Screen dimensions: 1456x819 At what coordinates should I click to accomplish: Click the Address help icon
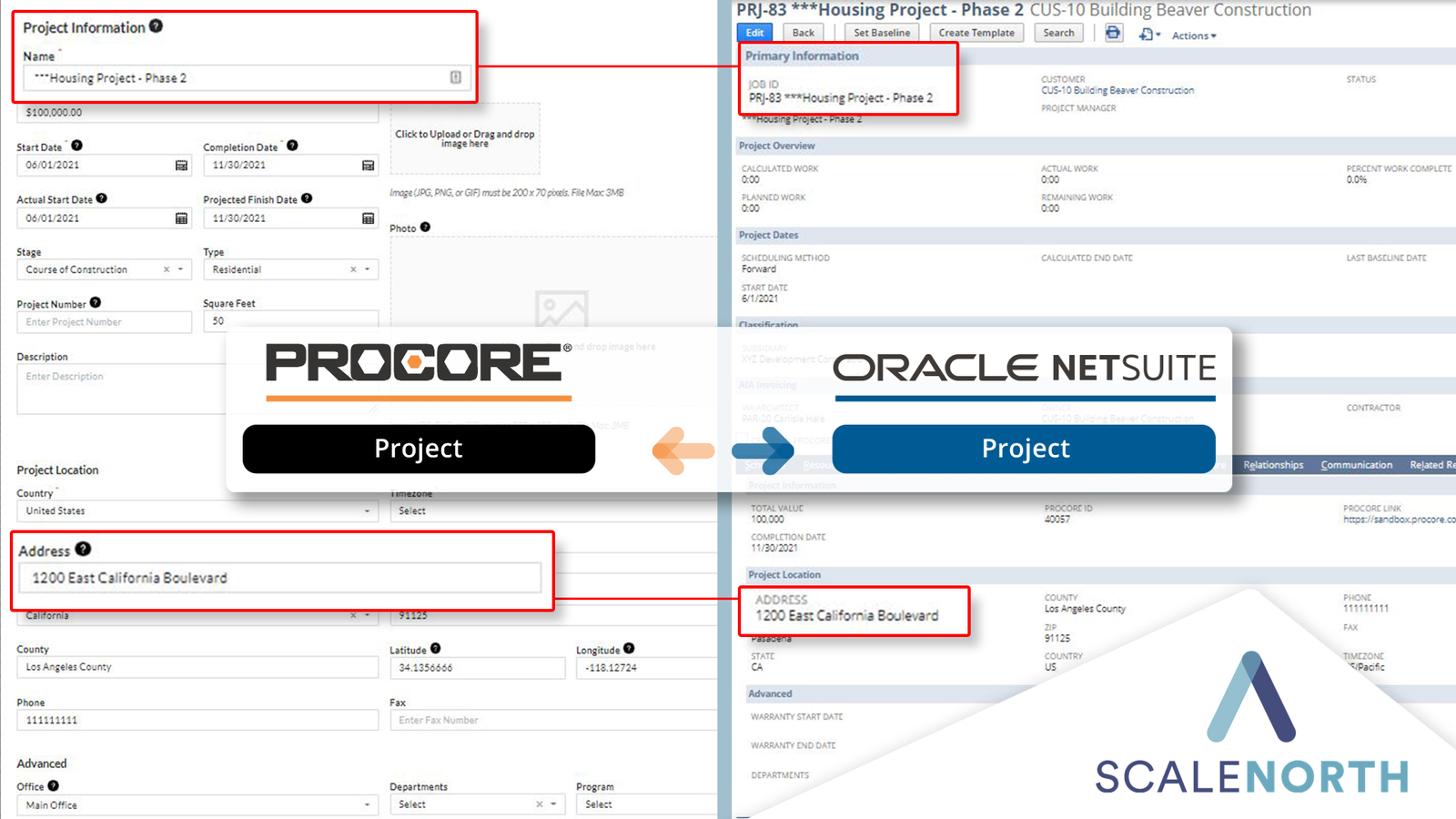(83, 549)
